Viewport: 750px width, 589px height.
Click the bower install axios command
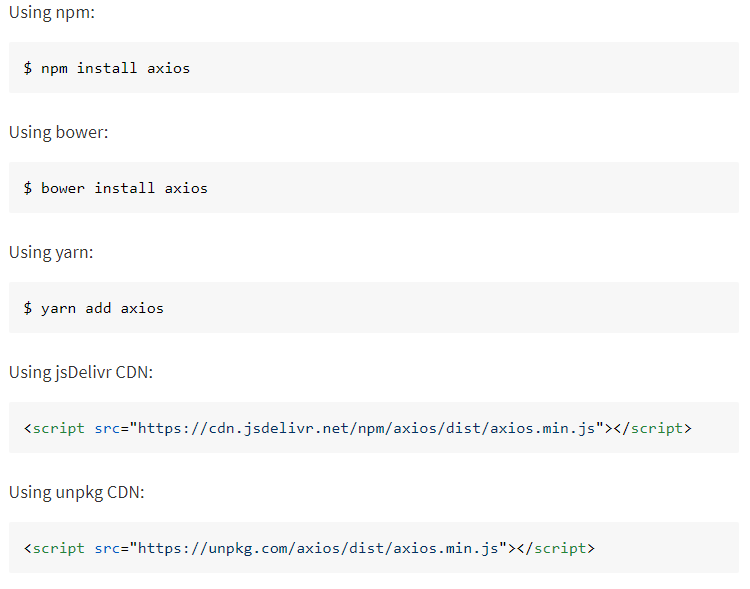click(x=115, y=188)
